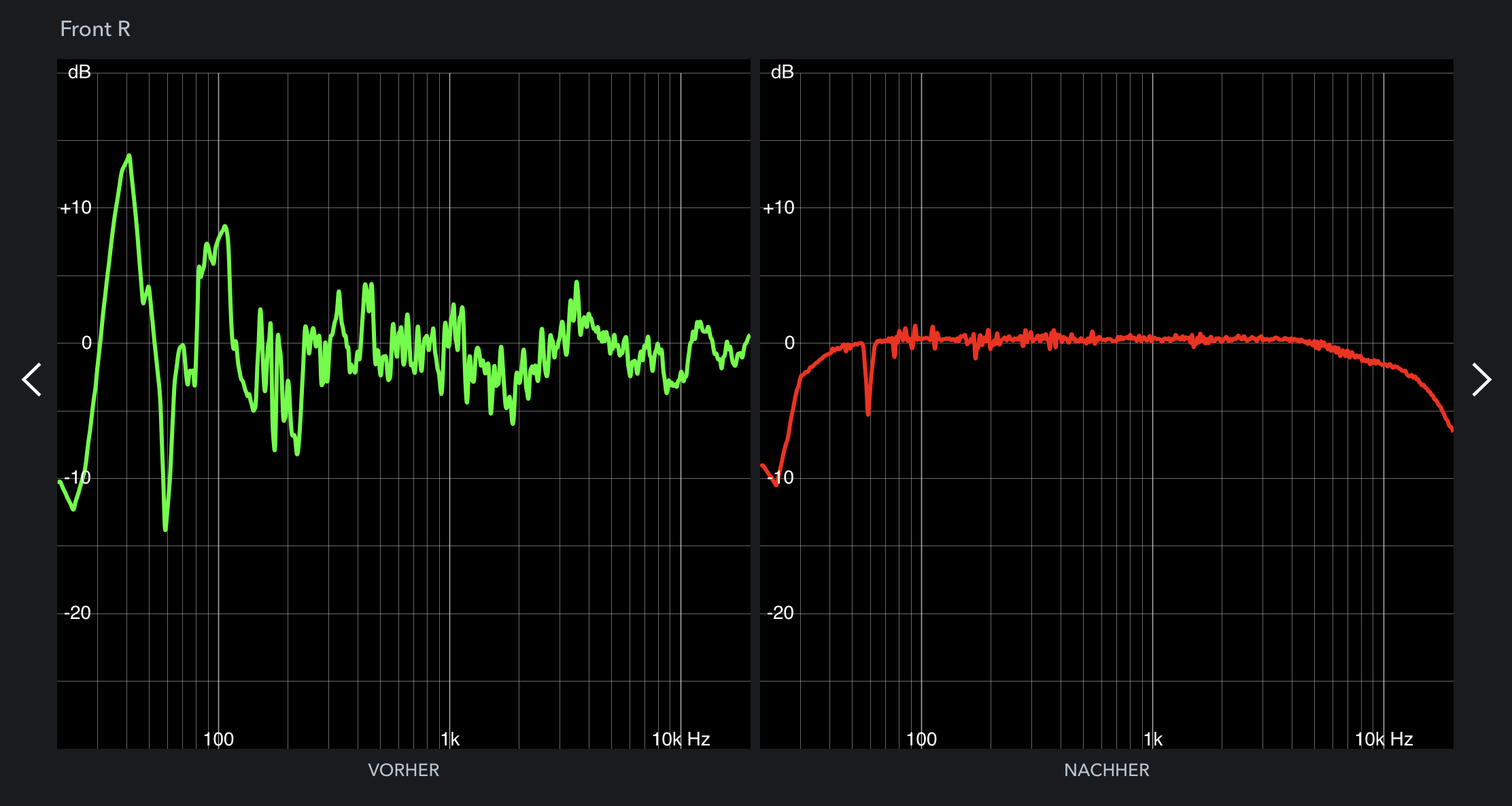Click the -20 axis label on left graph
The width and height of the screenshot is (1512, 806).
tap(77, 613)
